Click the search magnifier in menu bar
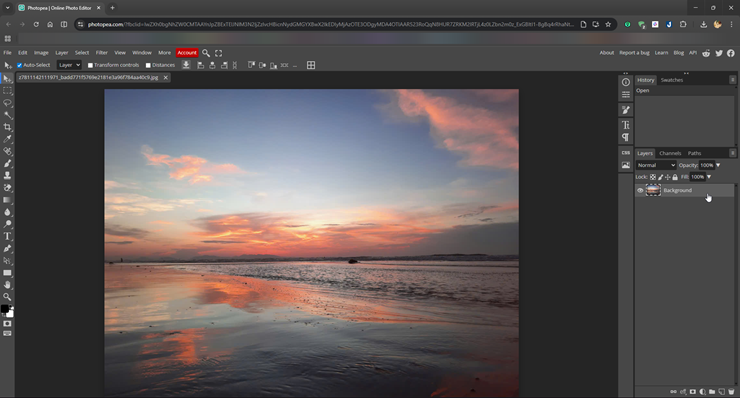This screenshot has width=740, height=398. pyautogui.click(x=206, y=53)
